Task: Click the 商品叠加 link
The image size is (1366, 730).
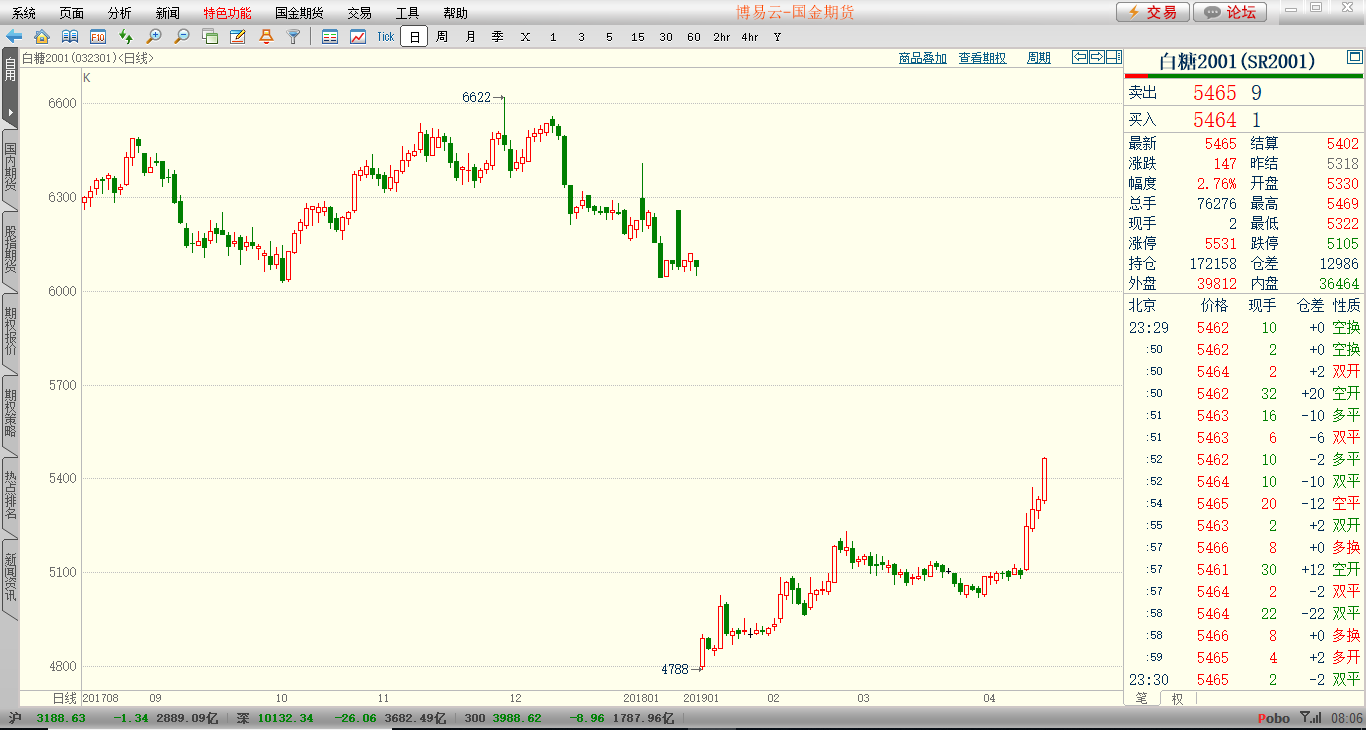Action: (922, 58)
